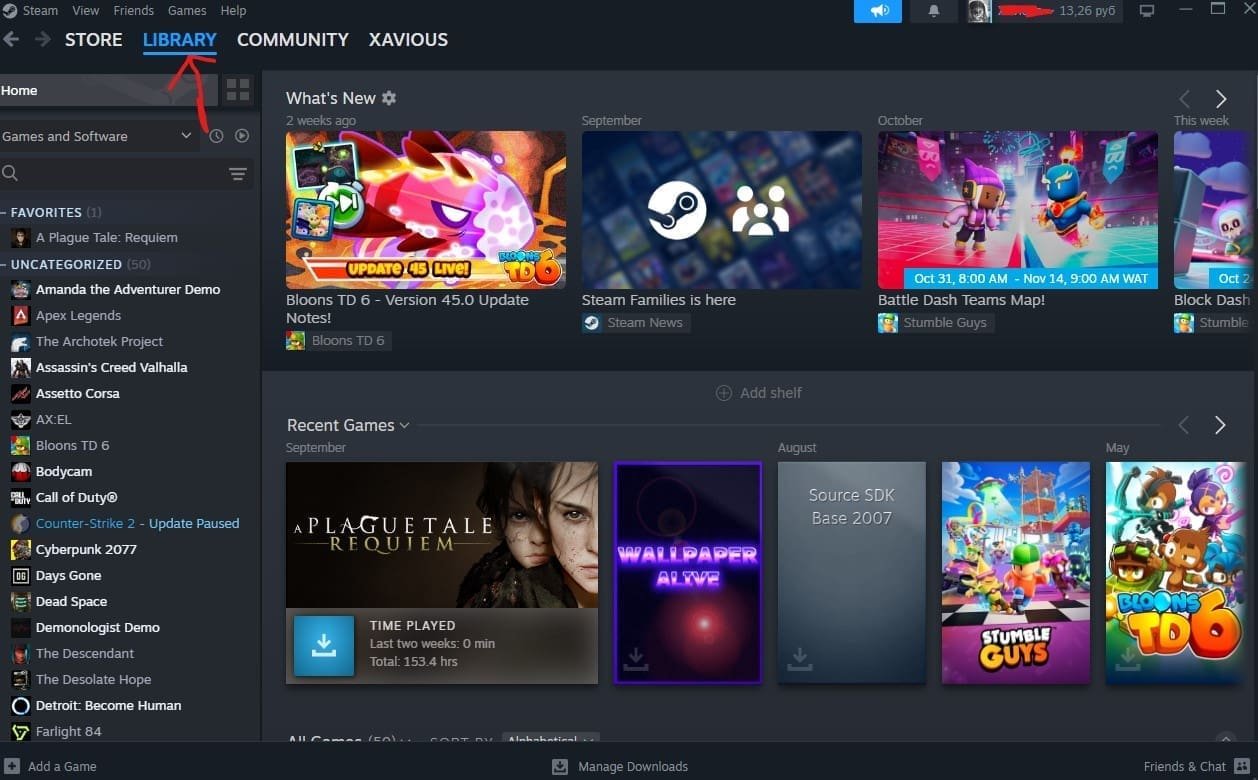Expand the Recent Games shelf dropdown
The height and width of the screenshot is (780, 1258).
tap(404, 425)
